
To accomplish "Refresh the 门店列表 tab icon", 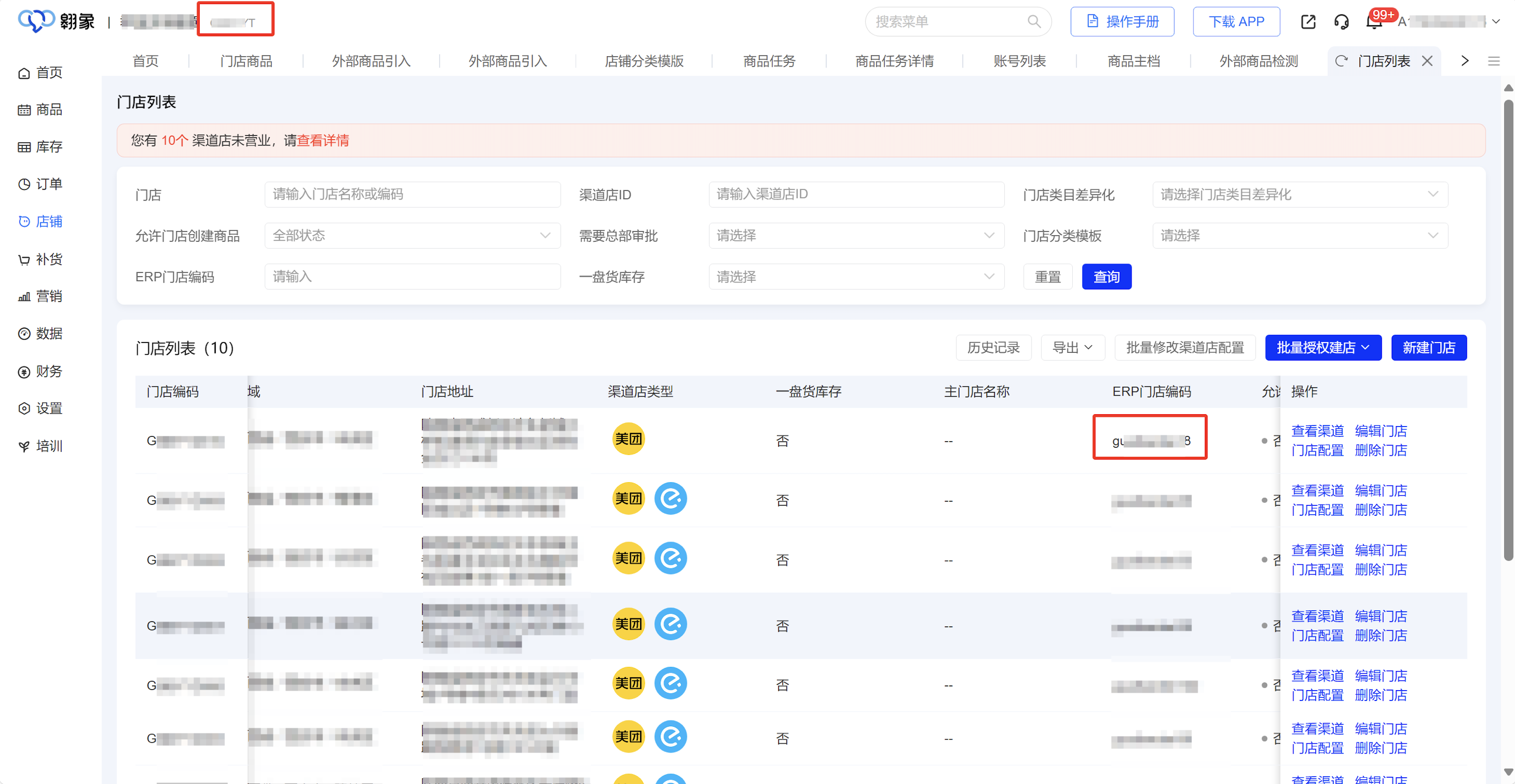I will [1341, 61].
